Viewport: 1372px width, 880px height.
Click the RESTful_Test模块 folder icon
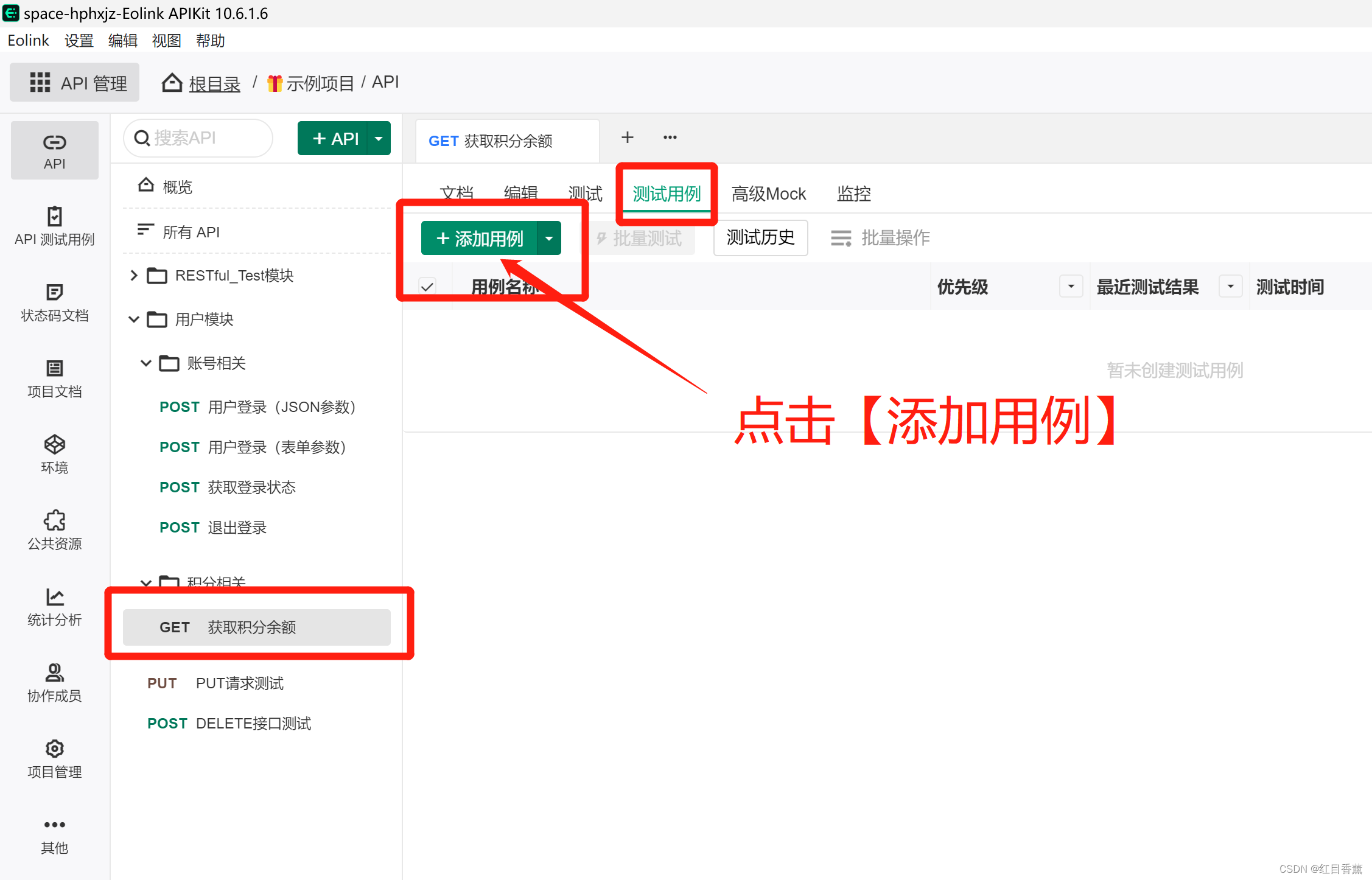pyautogui.click(x=157, y=276)
